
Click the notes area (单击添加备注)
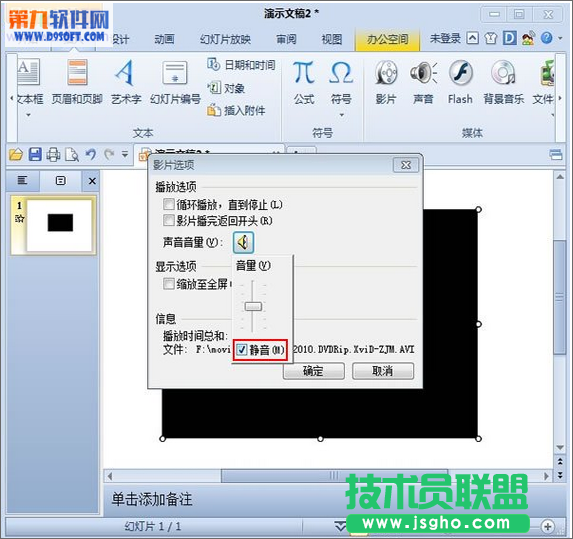tap(152, 499)
